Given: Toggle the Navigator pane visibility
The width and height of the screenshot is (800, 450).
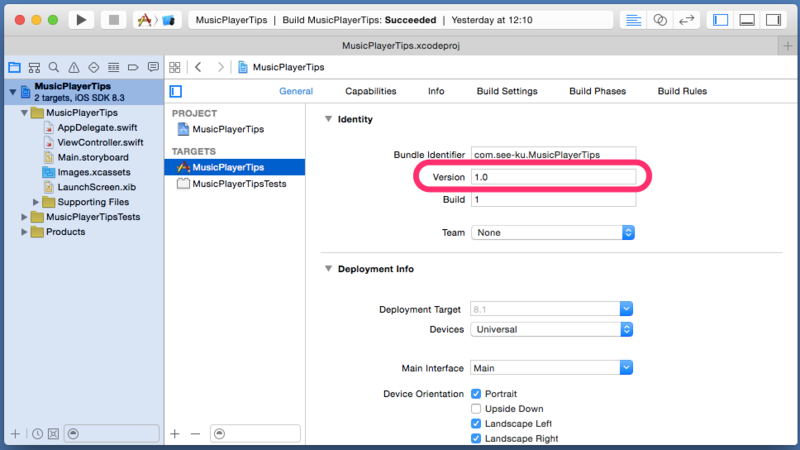Looking at the screenshot, I should pos(720,20).
